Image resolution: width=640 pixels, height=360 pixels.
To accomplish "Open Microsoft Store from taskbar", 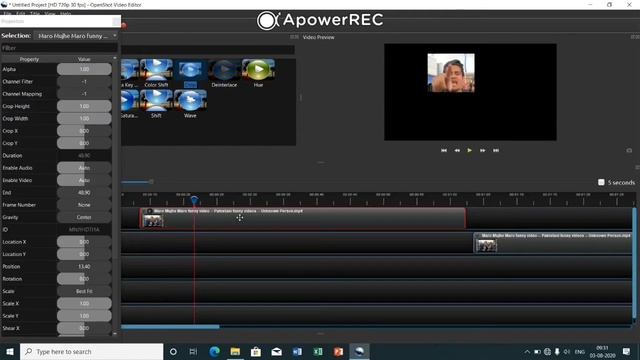I will pos(256,351).
